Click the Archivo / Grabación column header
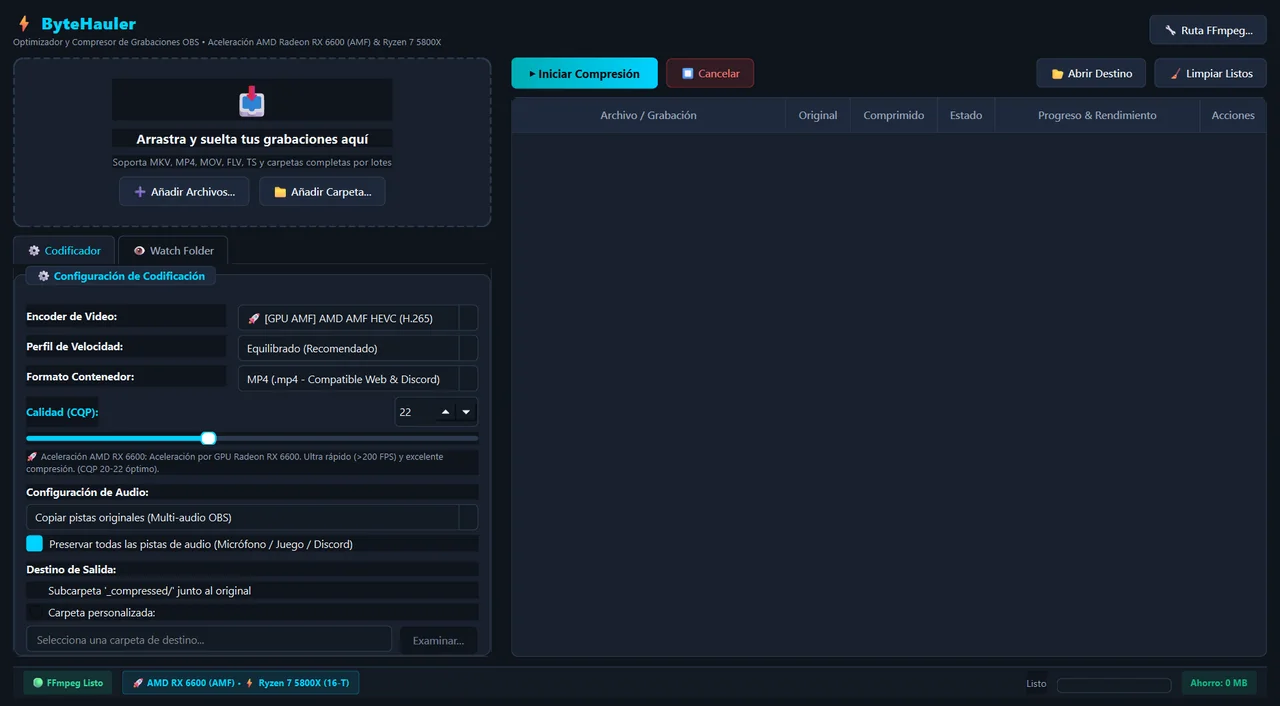Screen dimensions: 1280x706 click(648, 115)
